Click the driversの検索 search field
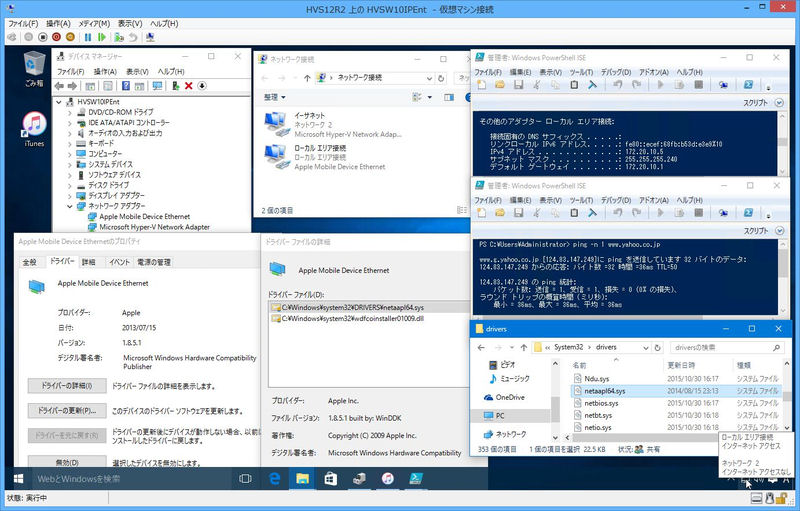800x511 pixels. [x=727, y=347]
